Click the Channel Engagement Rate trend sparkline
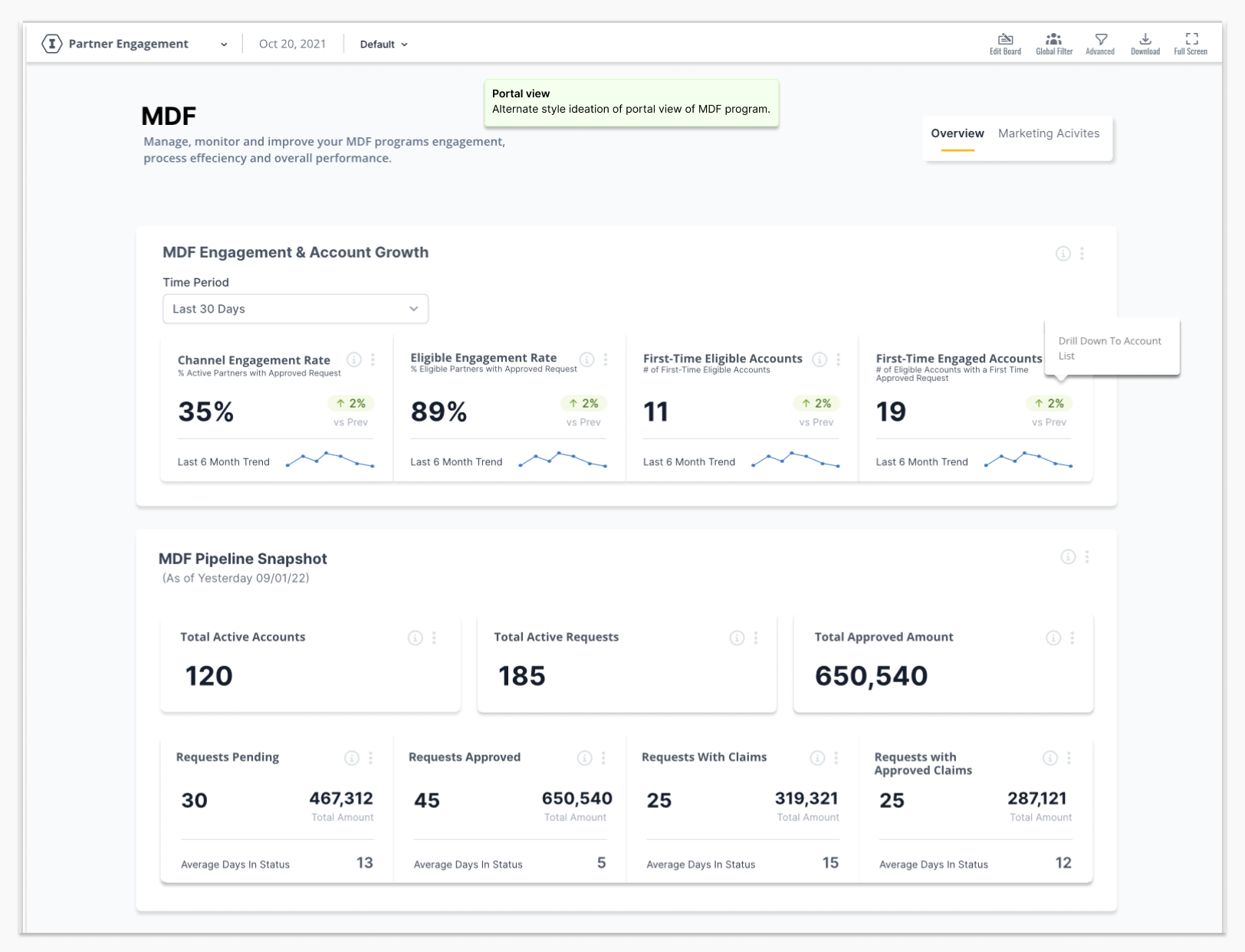 330,460
